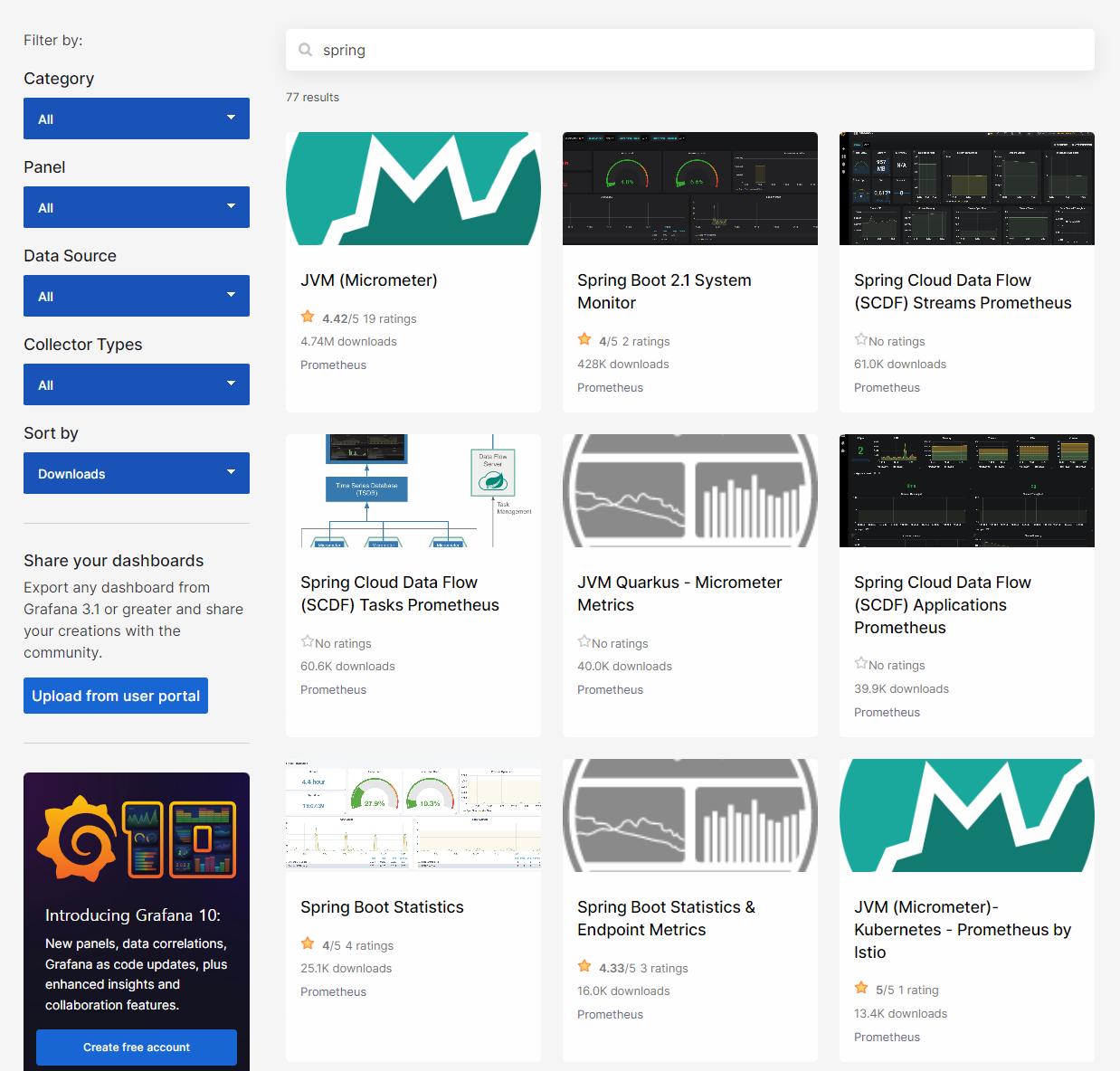
Task: Click the 428K downloads text
Action: coord(623,365)
